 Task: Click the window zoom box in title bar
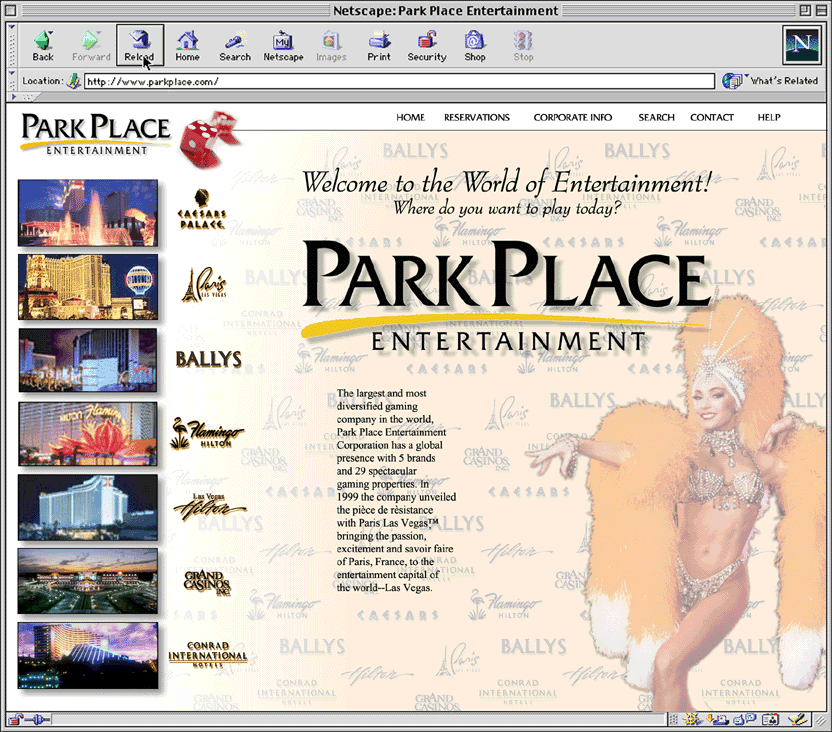point(805,10)
